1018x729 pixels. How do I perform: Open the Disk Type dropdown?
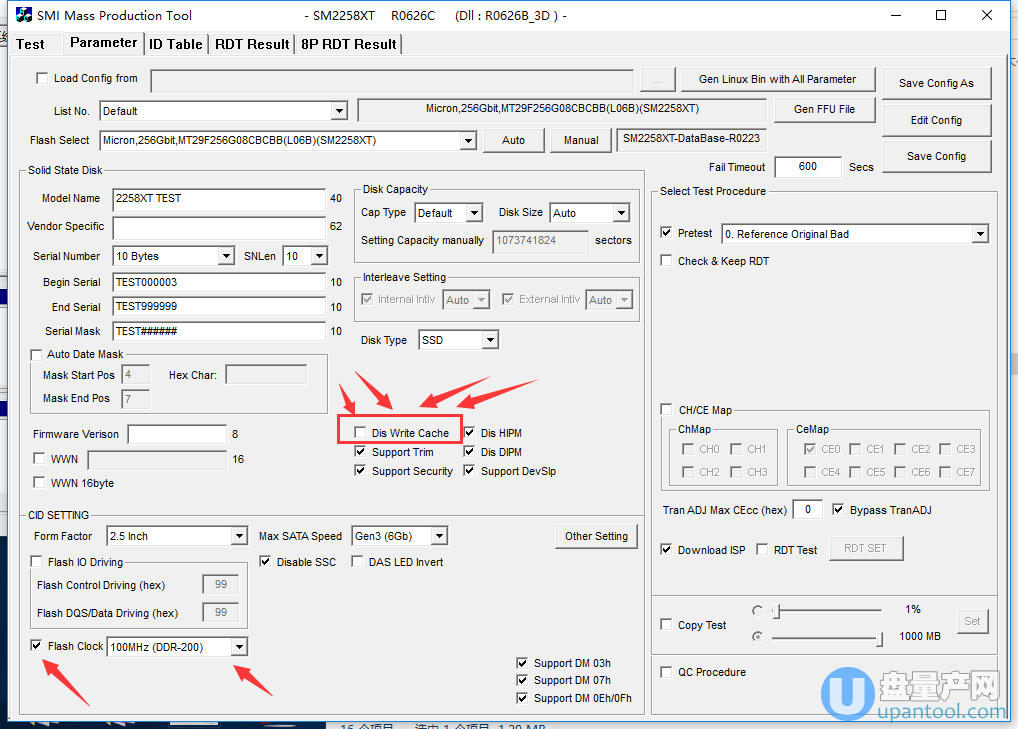click(489, 340)
